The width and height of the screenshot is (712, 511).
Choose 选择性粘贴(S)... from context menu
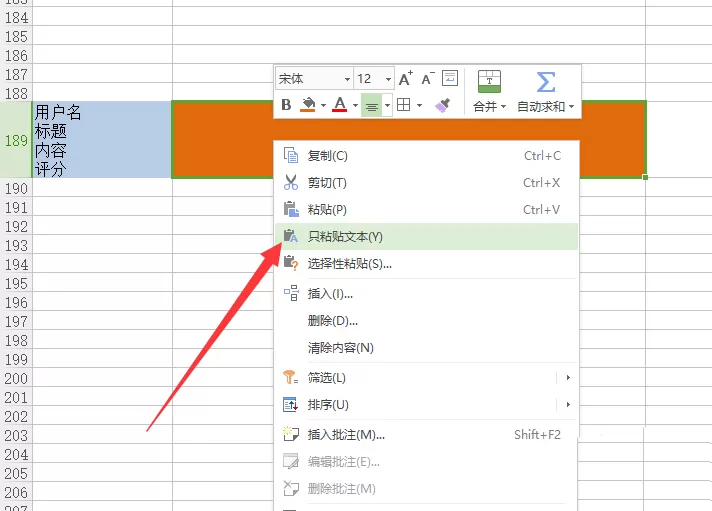tap(426, 263)
